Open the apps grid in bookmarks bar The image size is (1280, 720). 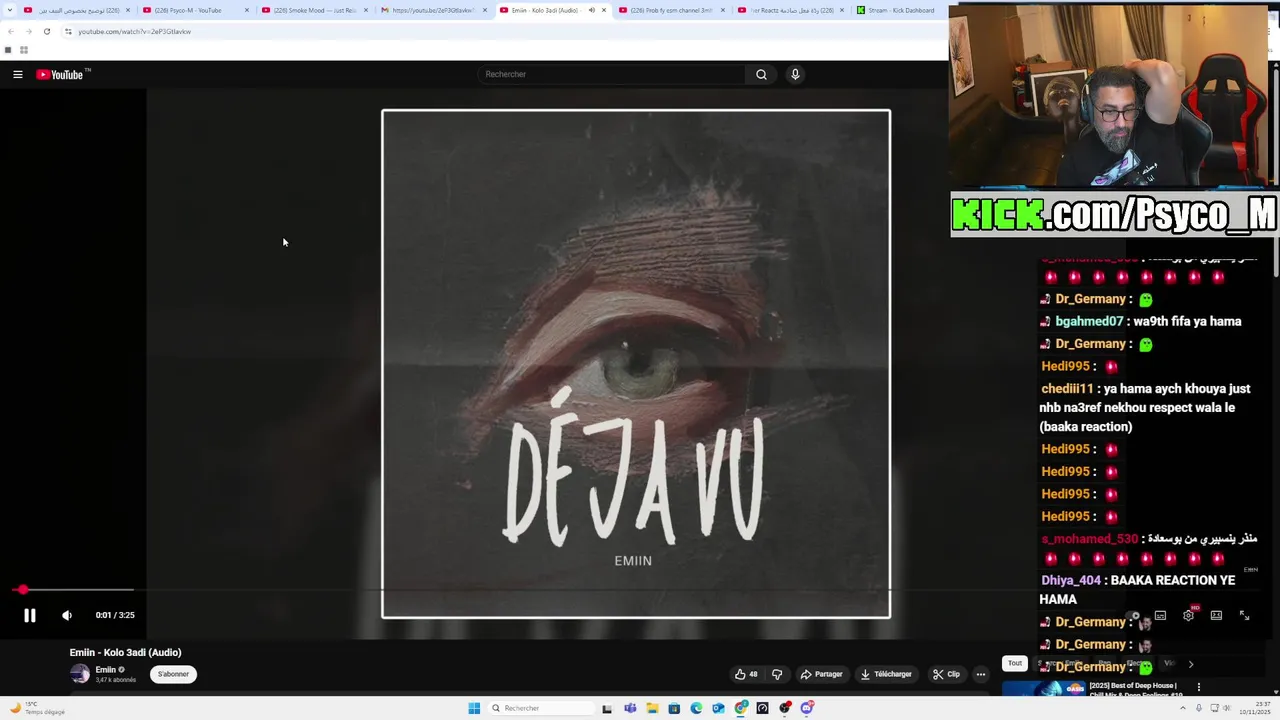(x=23, y=50)
